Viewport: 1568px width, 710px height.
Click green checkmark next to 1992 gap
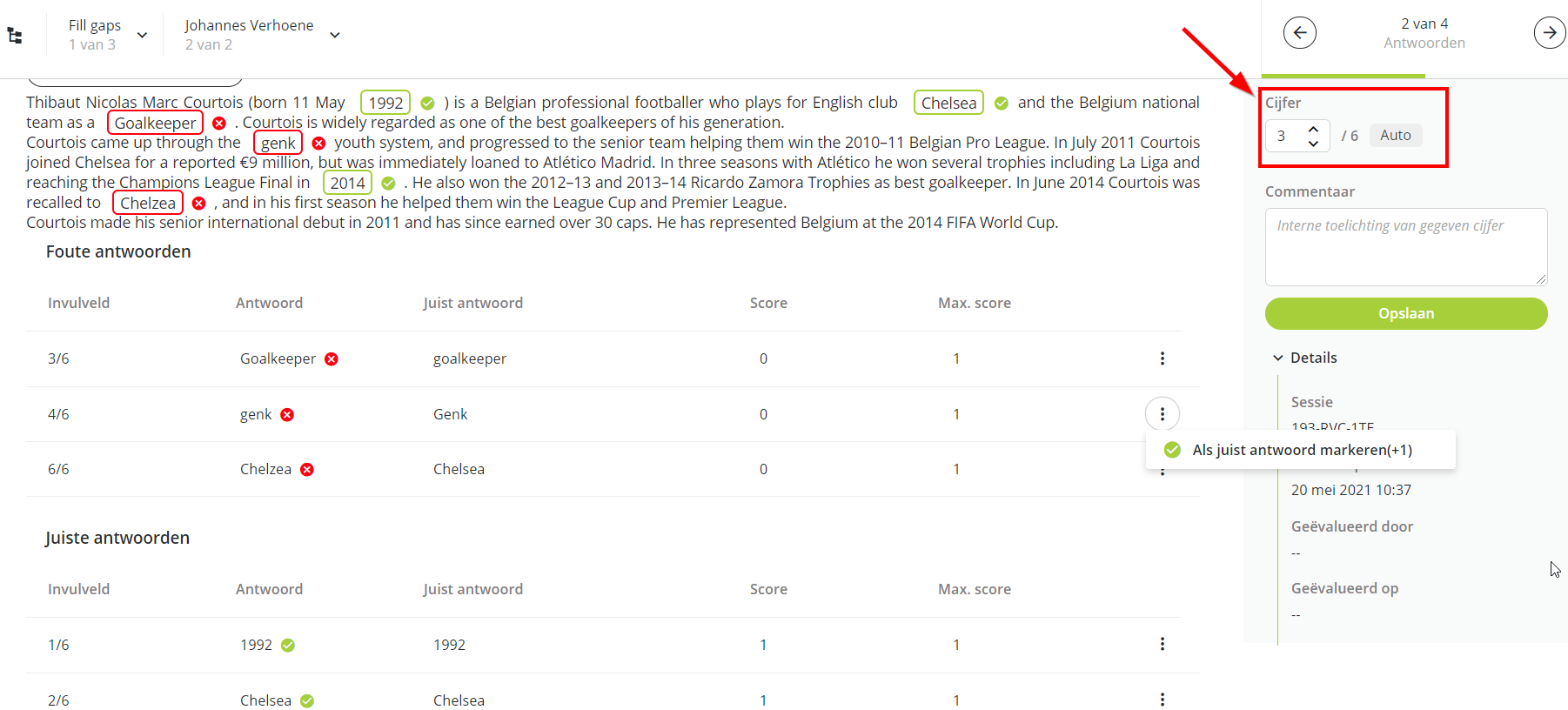pos(427,103)
